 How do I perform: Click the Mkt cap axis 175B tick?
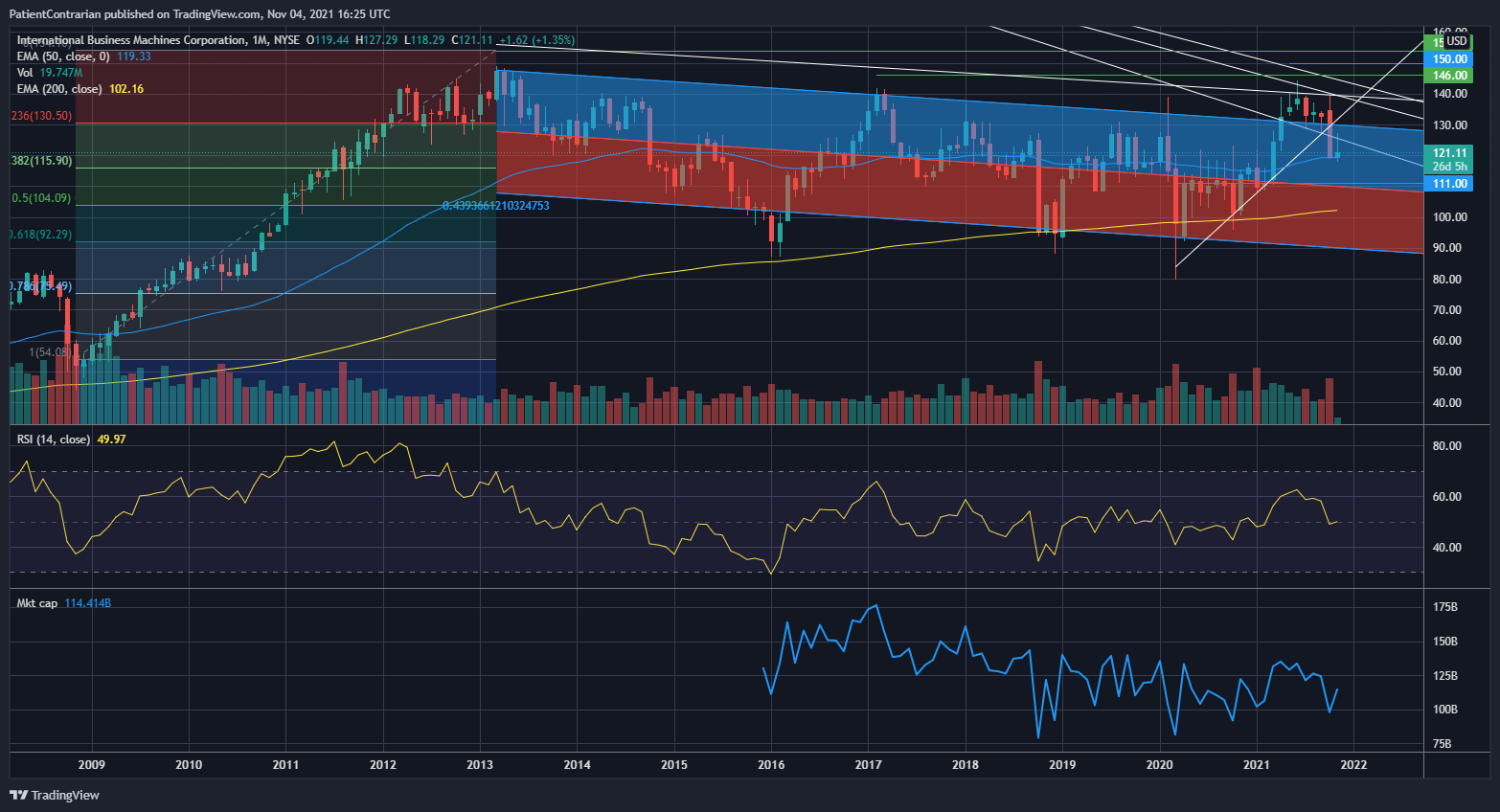(x=1445, y=608)
